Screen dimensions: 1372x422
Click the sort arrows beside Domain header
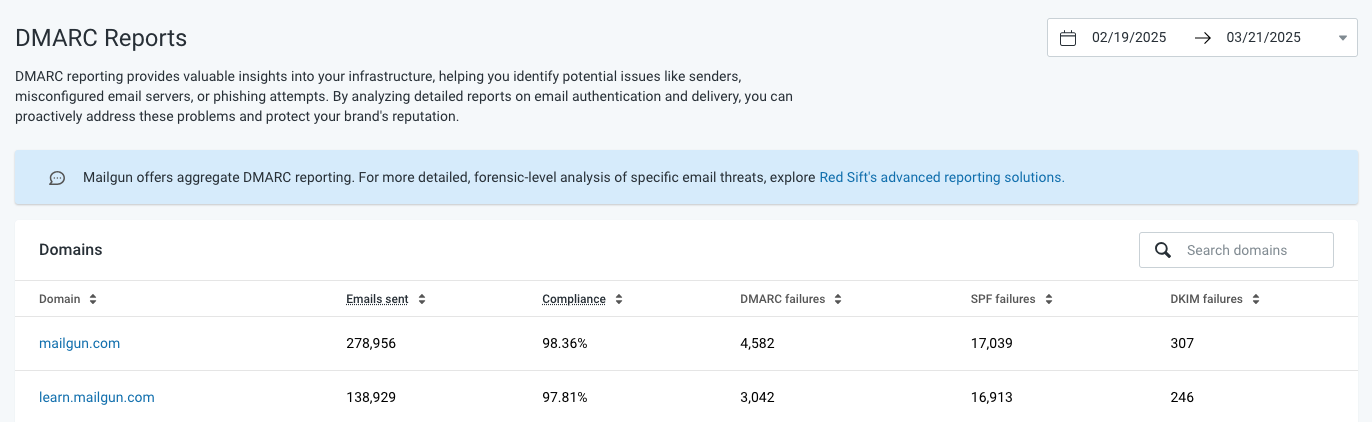(x=93, y=299)
